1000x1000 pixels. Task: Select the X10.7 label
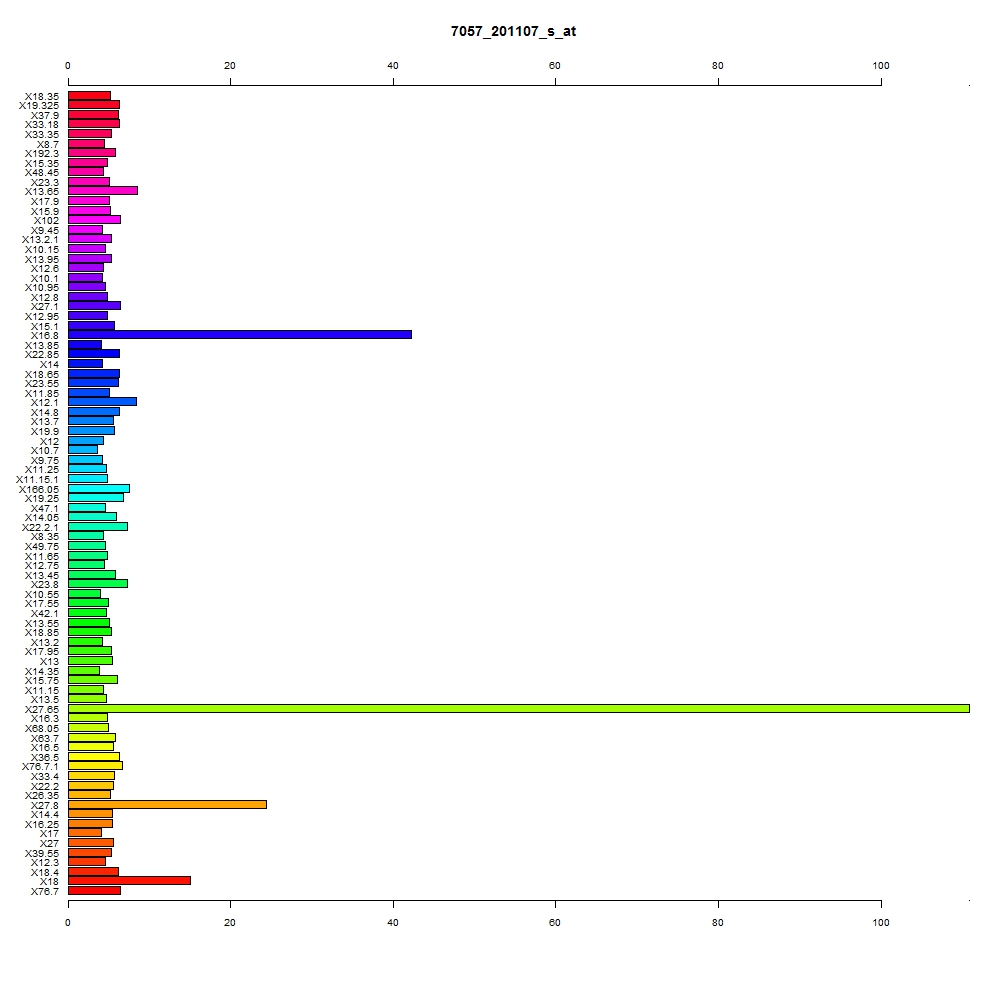click(45, 450)
